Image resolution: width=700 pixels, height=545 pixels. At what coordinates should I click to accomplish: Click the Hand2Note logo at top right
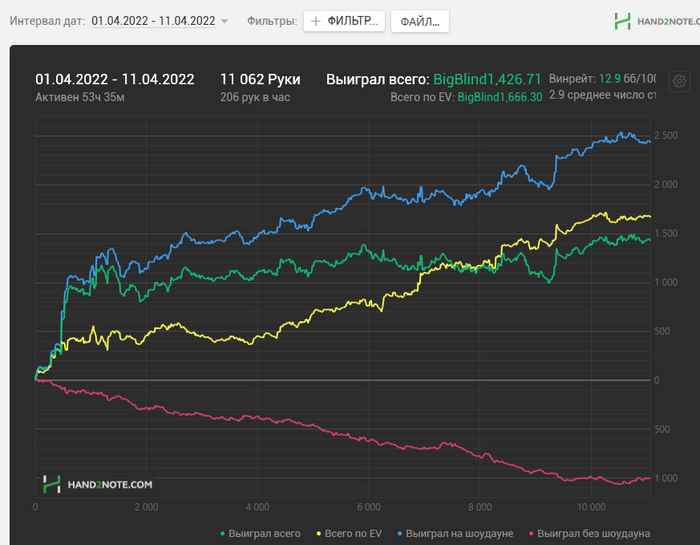click(657, 21)
